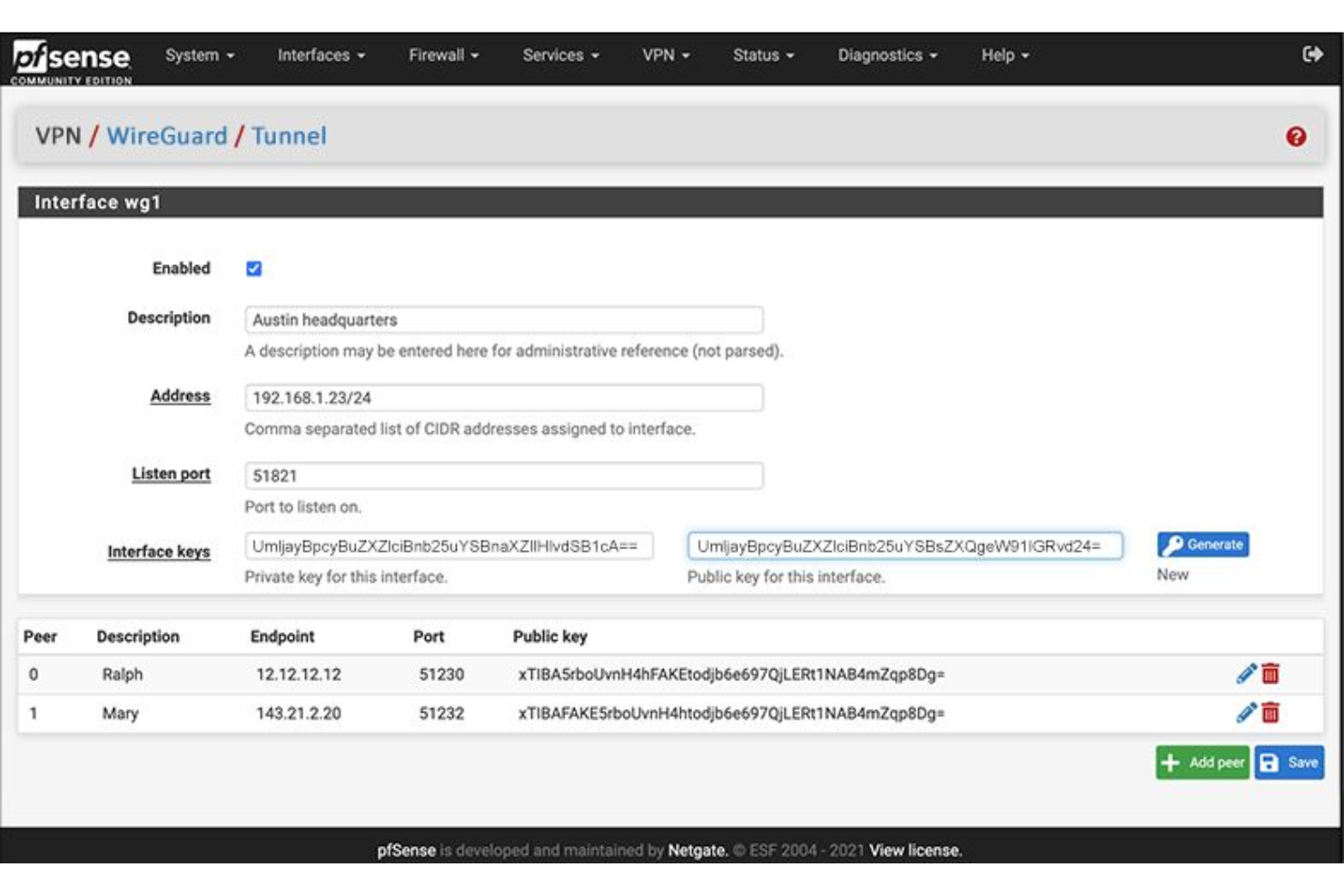Open the Interfaces menu
The image size is (1344, 896).
click(321, 55)
